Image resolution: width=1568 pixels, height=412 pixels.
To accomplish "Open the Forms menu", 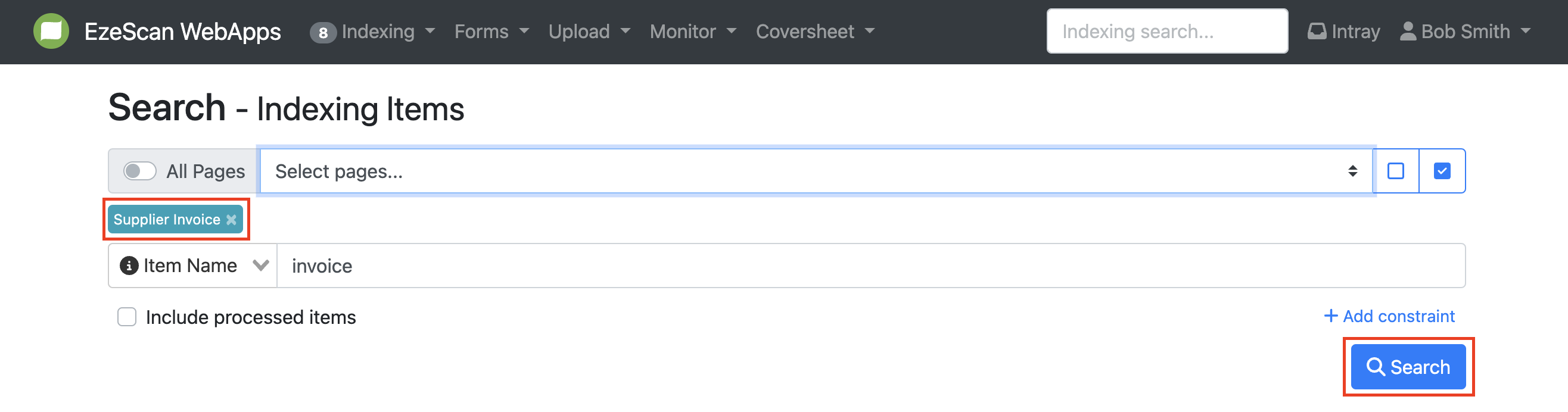I will 491,32.
